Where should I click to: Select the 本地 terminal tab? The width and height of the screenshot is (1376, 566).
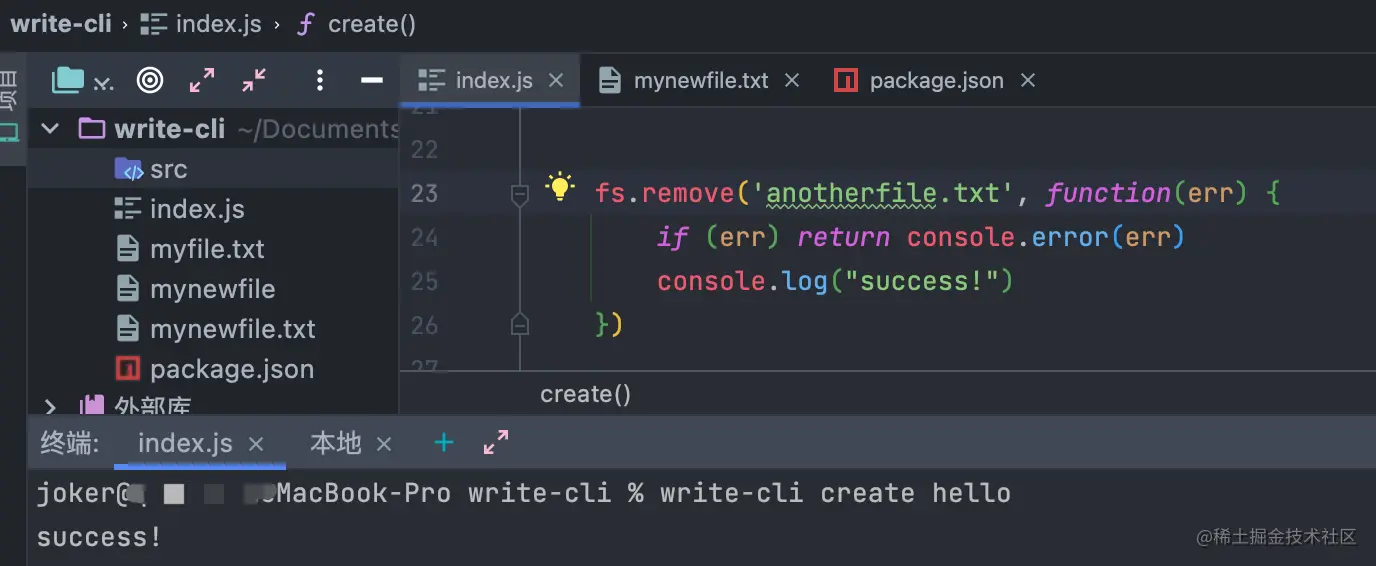tap(336, 443)
